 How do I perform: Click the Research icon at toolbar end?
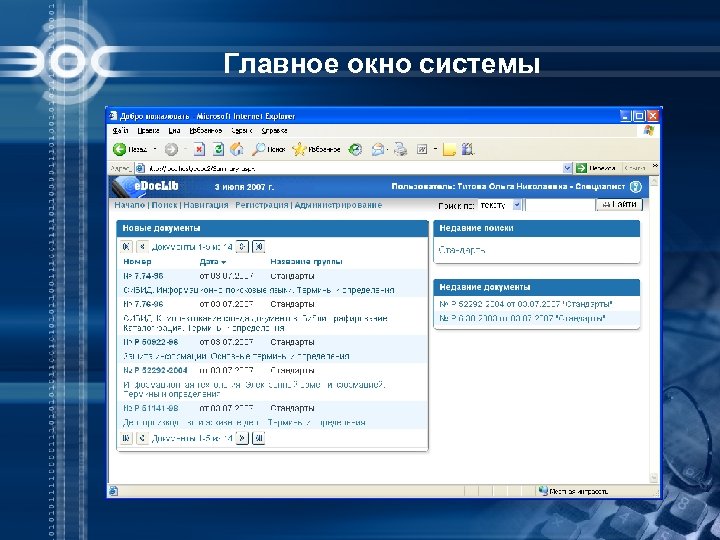coord(467,149)
